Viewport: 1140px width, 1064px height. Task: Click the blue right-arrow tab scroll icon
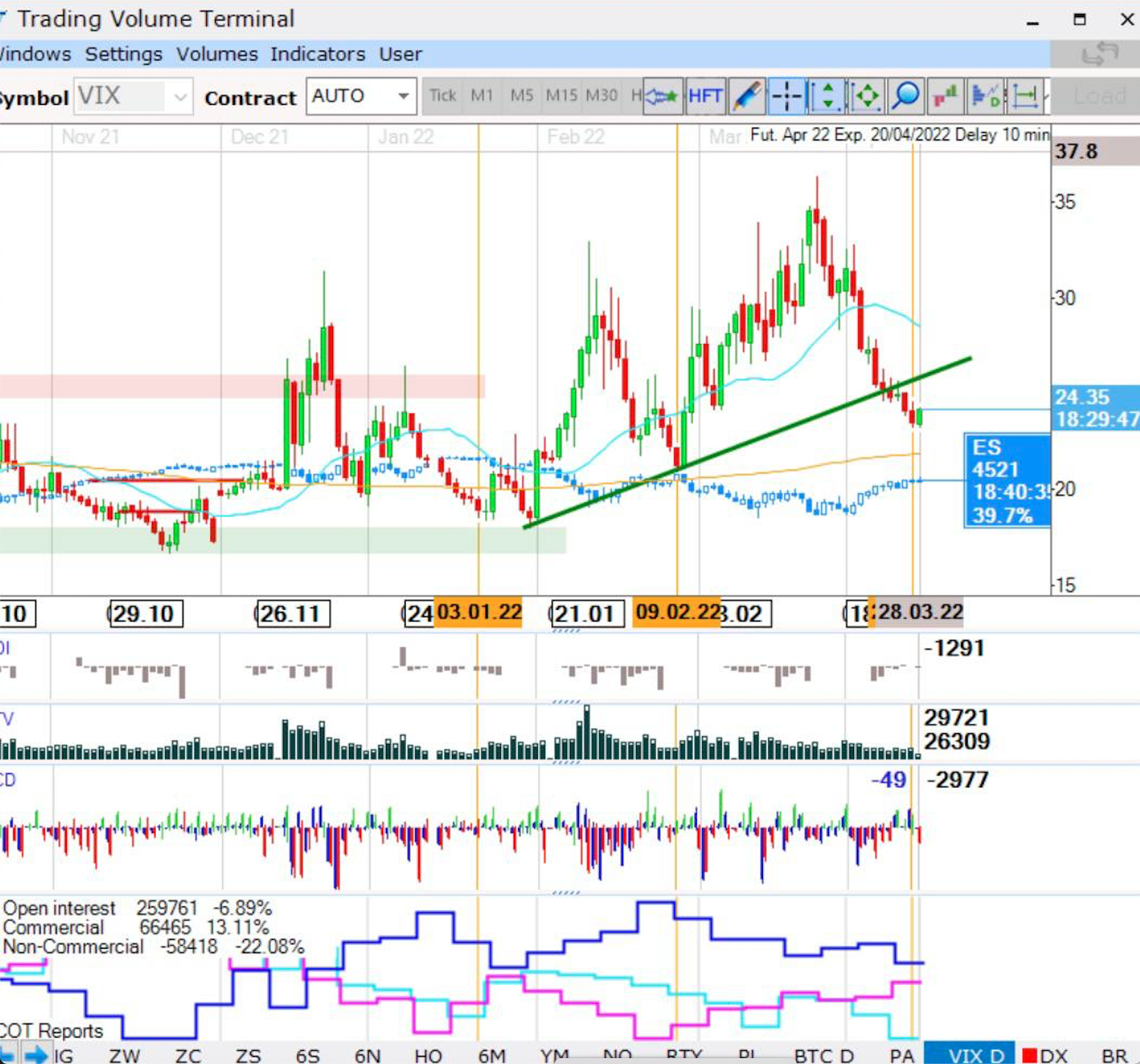point(35,1055)
